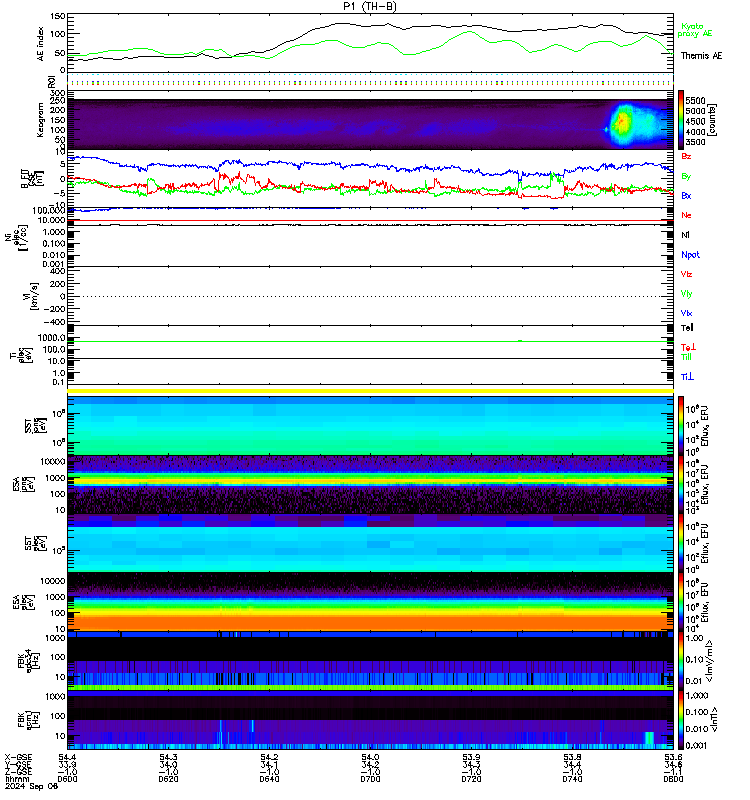This screenshot has height=800, width=750.
Task: Click the hhmm row label
Action: pyautogui.click(x=17, y=779)
